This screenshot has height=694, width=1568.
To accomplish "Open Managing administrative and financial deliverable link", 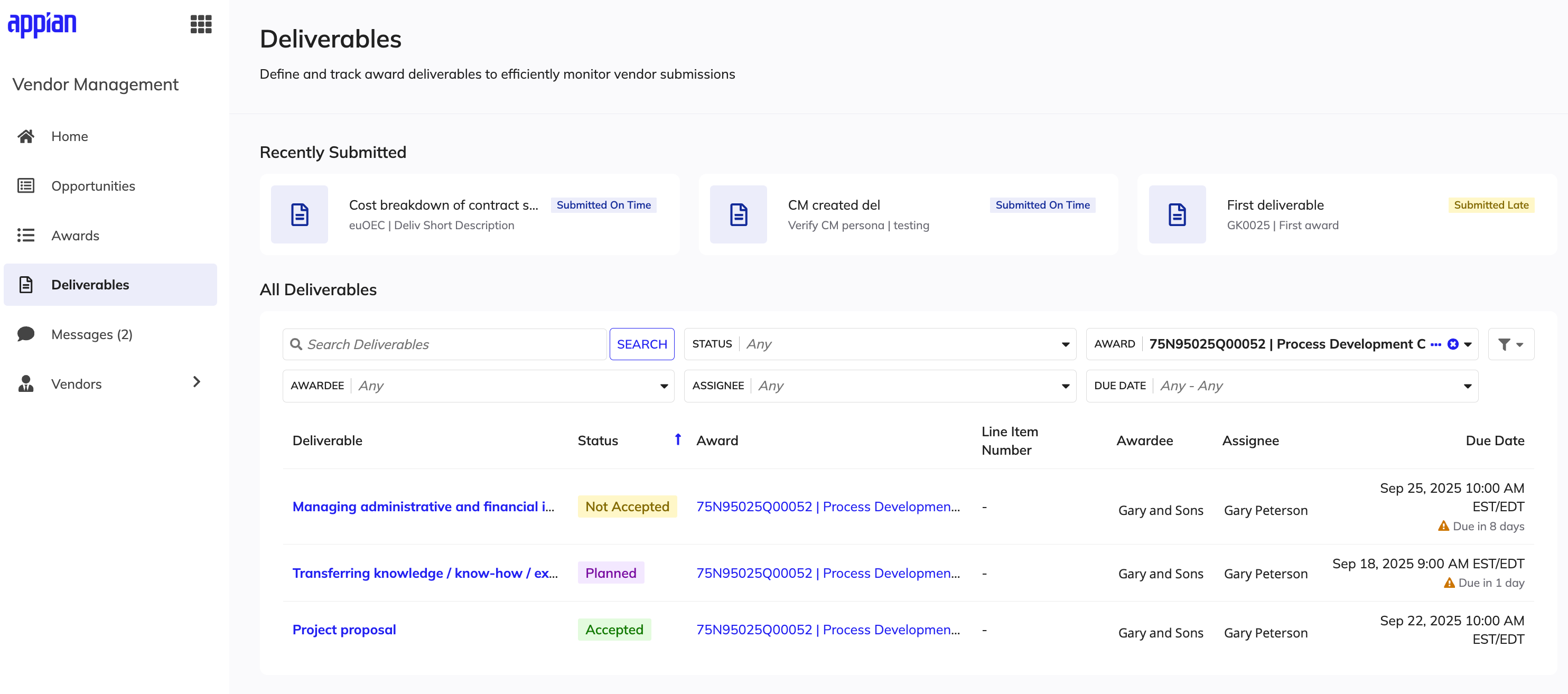I will click(423, 507).
